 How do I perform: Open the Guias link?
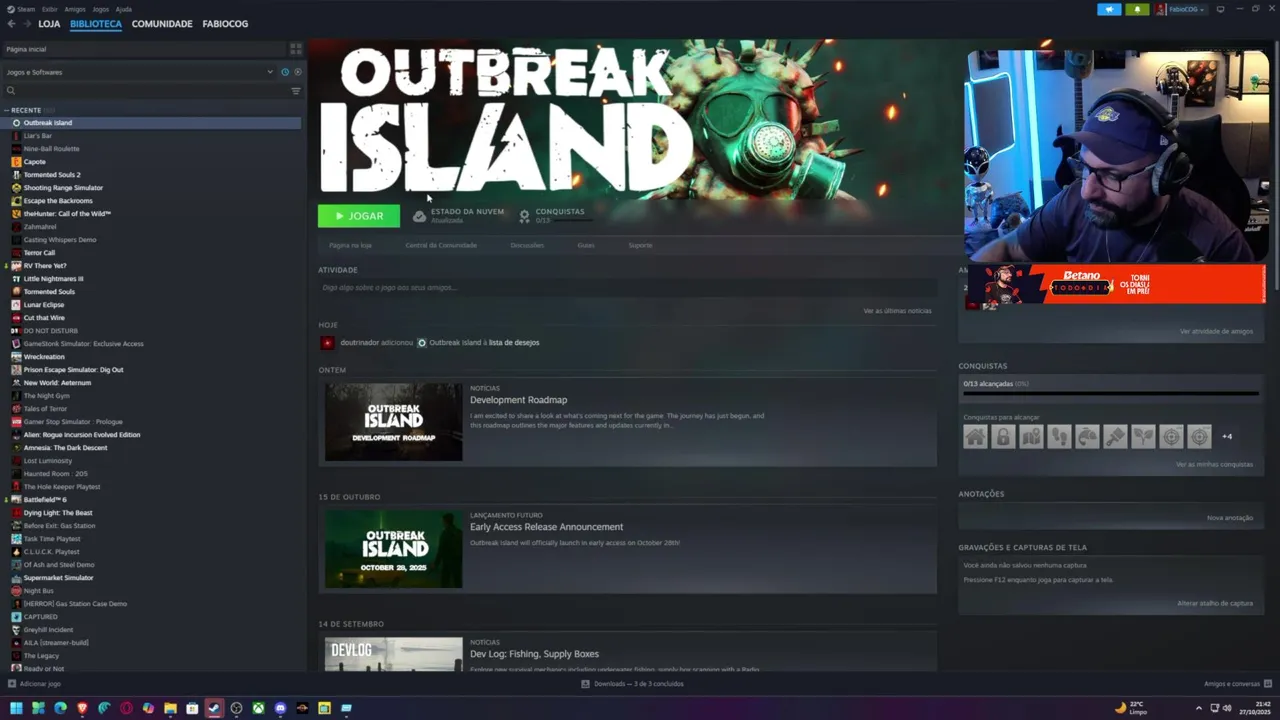pyautogui.click(x=586, y=245)
